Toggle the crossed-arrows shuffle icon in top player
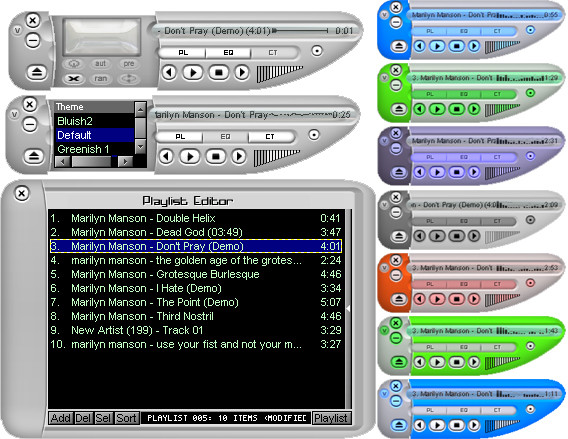The width and height of the screenshot is (568, 439). point(74,79)
